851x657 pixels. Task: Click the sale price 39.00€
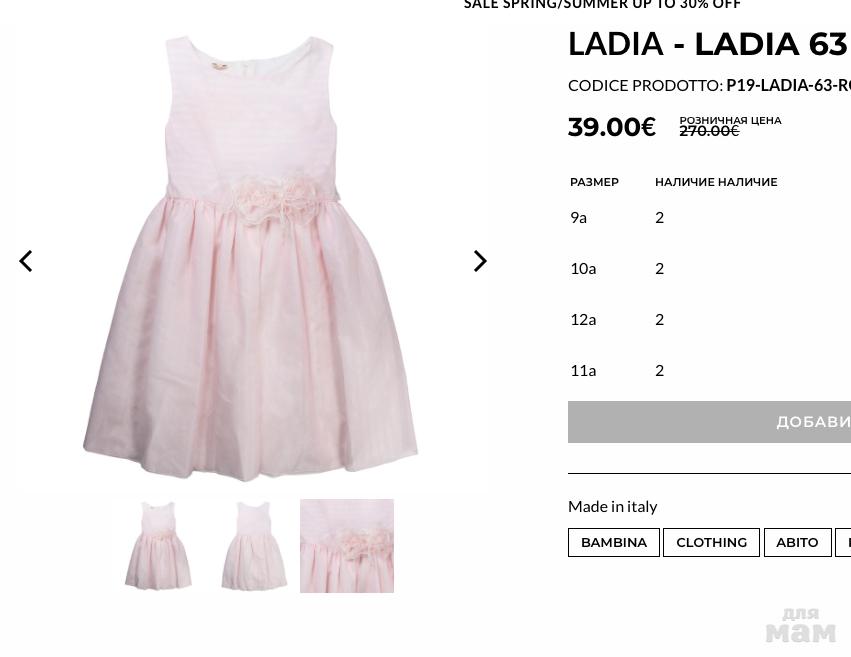click(x=612, y=127)
